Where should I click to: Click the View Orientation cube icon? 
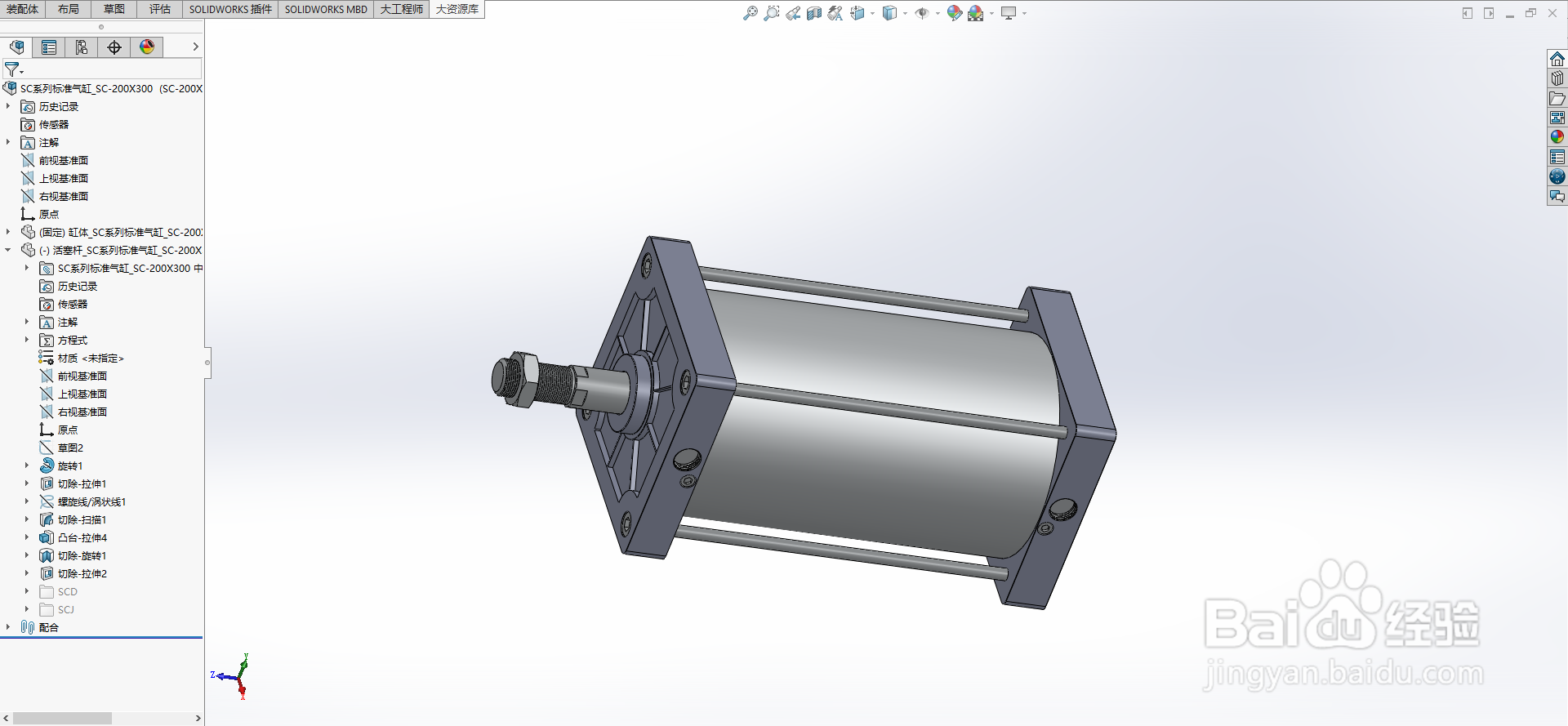tap(857, 13)
